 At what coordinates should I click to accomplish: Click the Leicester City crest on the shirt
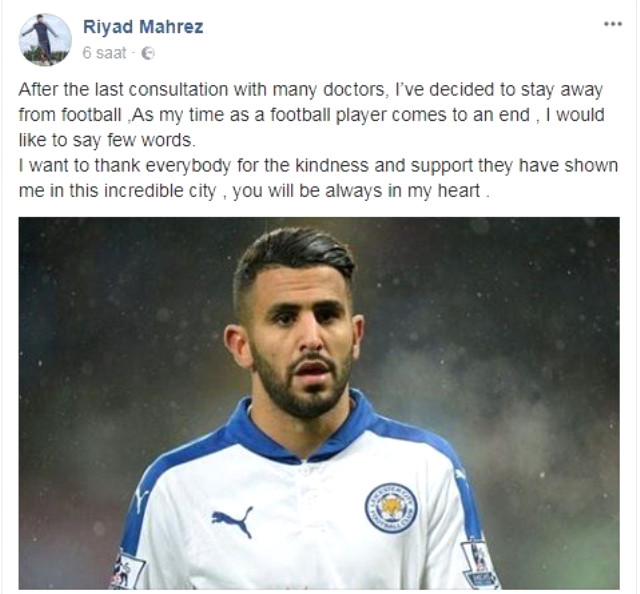pyautogui.click(x=391, y=508)
